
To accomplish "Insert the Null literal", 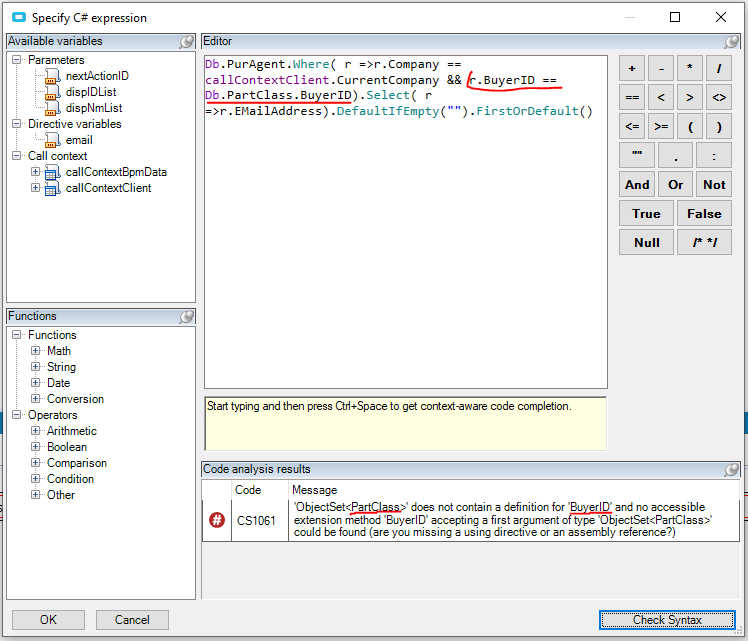I will pos(646,242).
